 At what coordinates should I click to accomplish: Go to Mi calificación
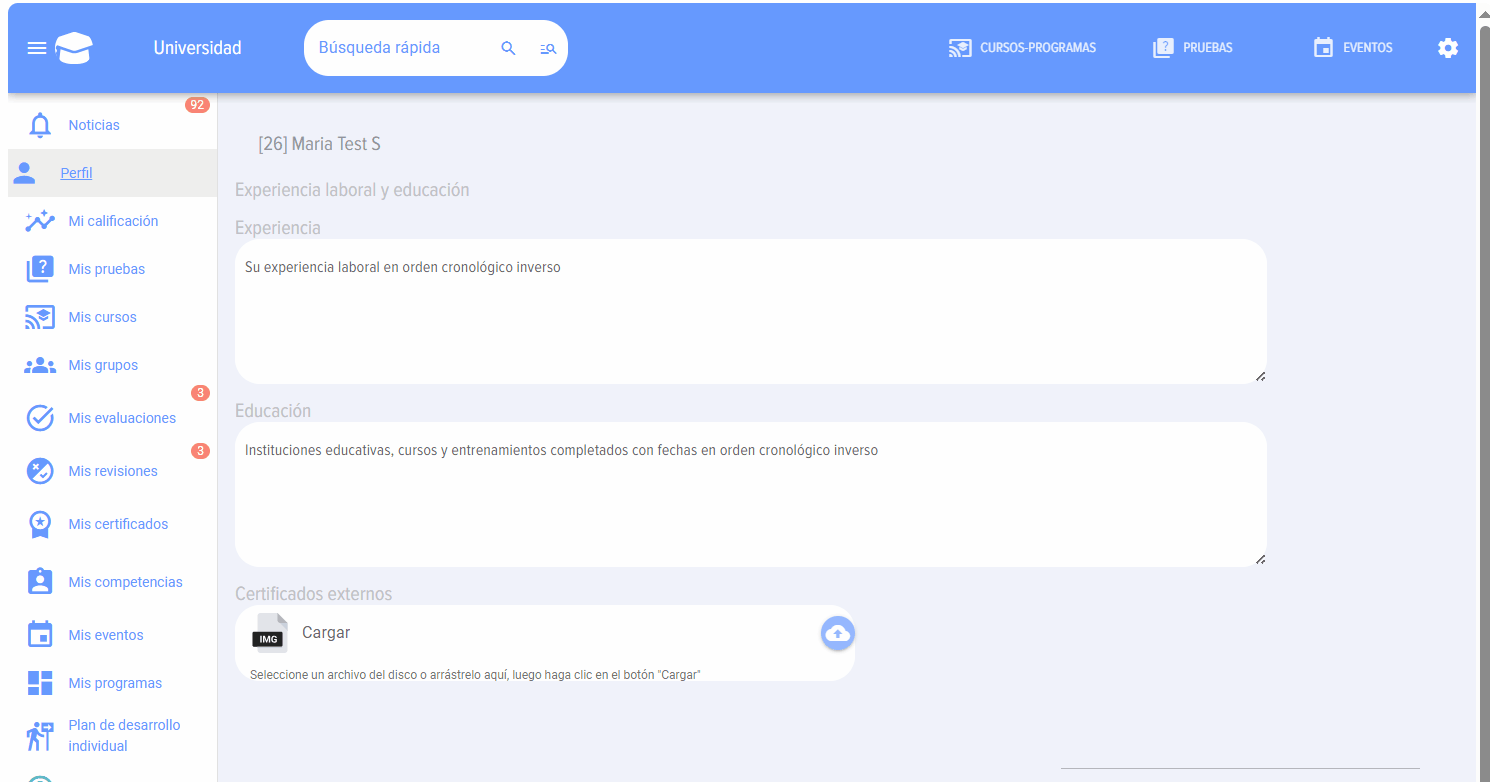pos(112,221)
